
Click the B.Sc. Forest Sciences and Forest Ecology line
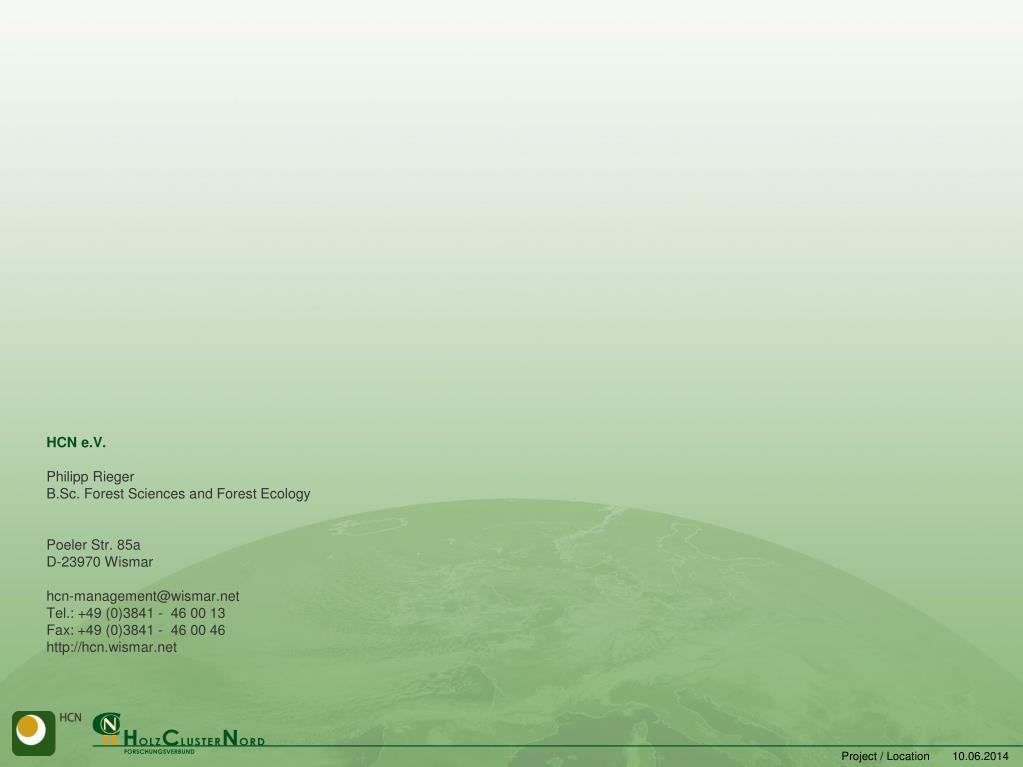tap(178, 494)
